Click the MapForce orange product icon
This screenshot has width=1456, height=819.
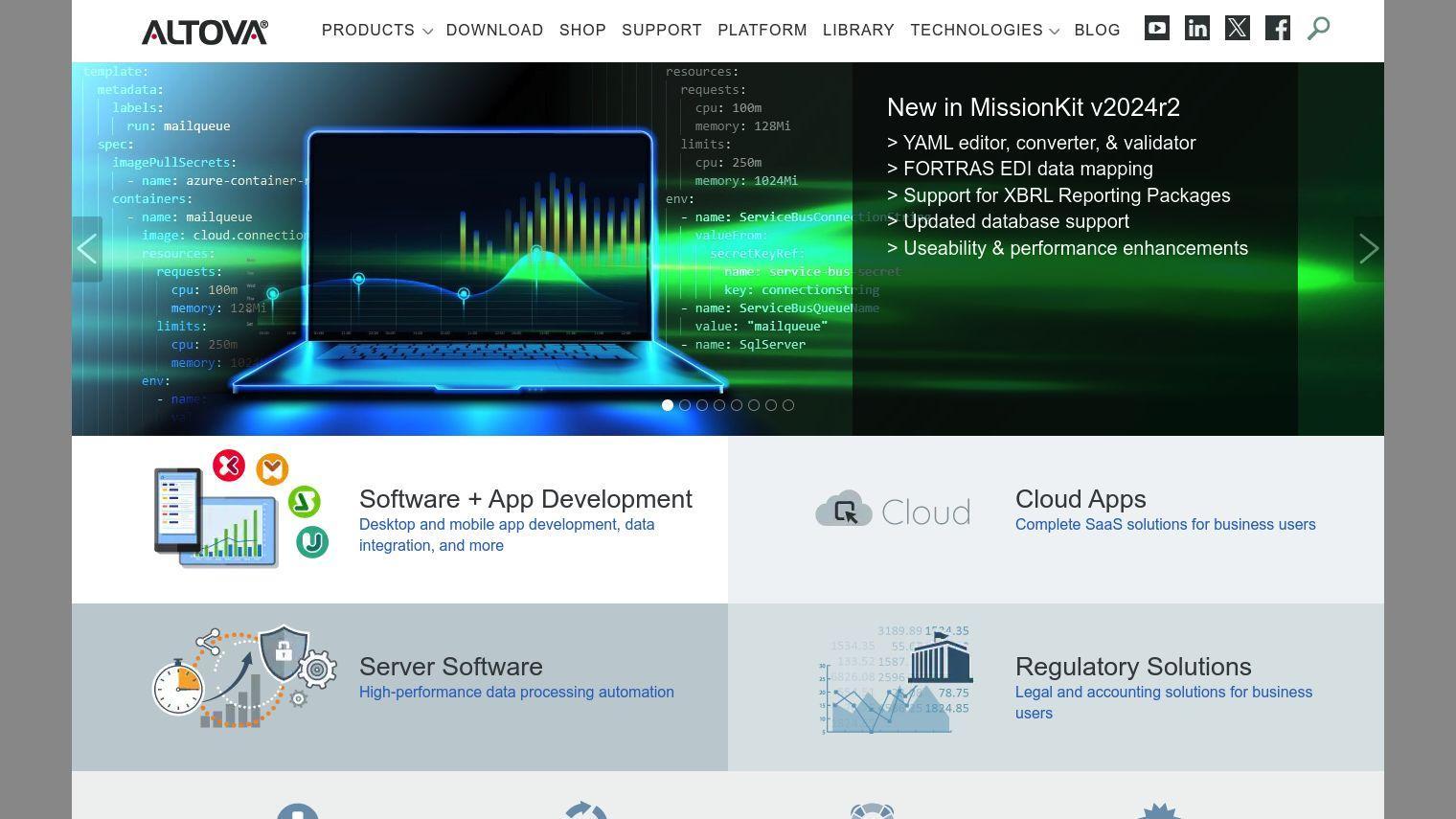pos(272,469)
